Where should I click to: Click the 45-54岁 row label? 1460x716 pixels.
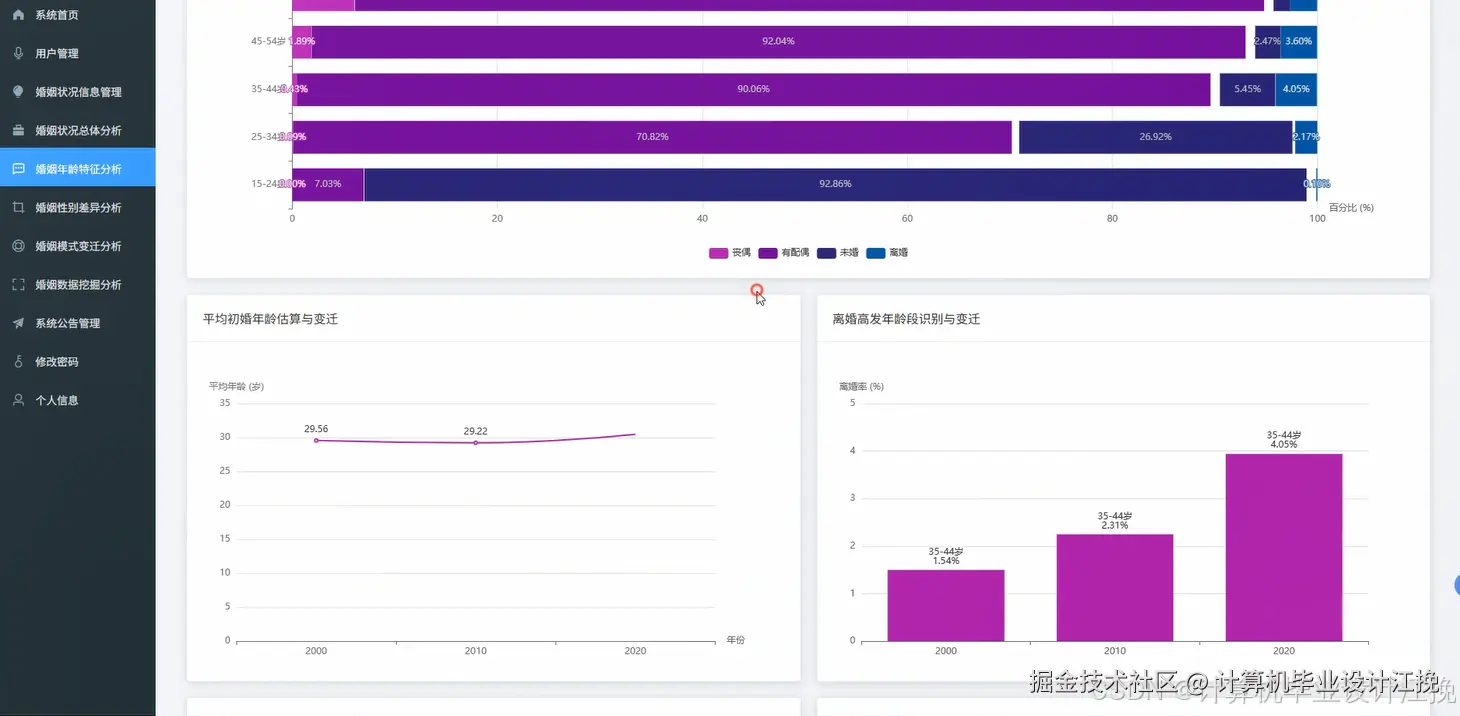pos(269,41)
